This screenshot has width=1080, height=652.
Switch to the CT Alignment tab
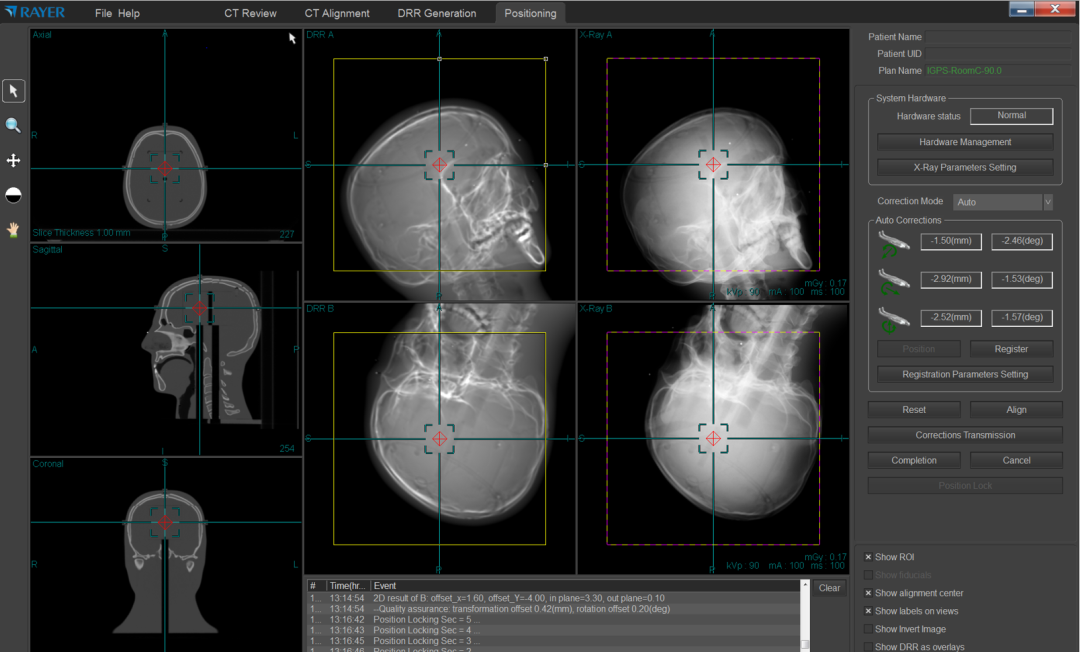(x=337, y=14)
